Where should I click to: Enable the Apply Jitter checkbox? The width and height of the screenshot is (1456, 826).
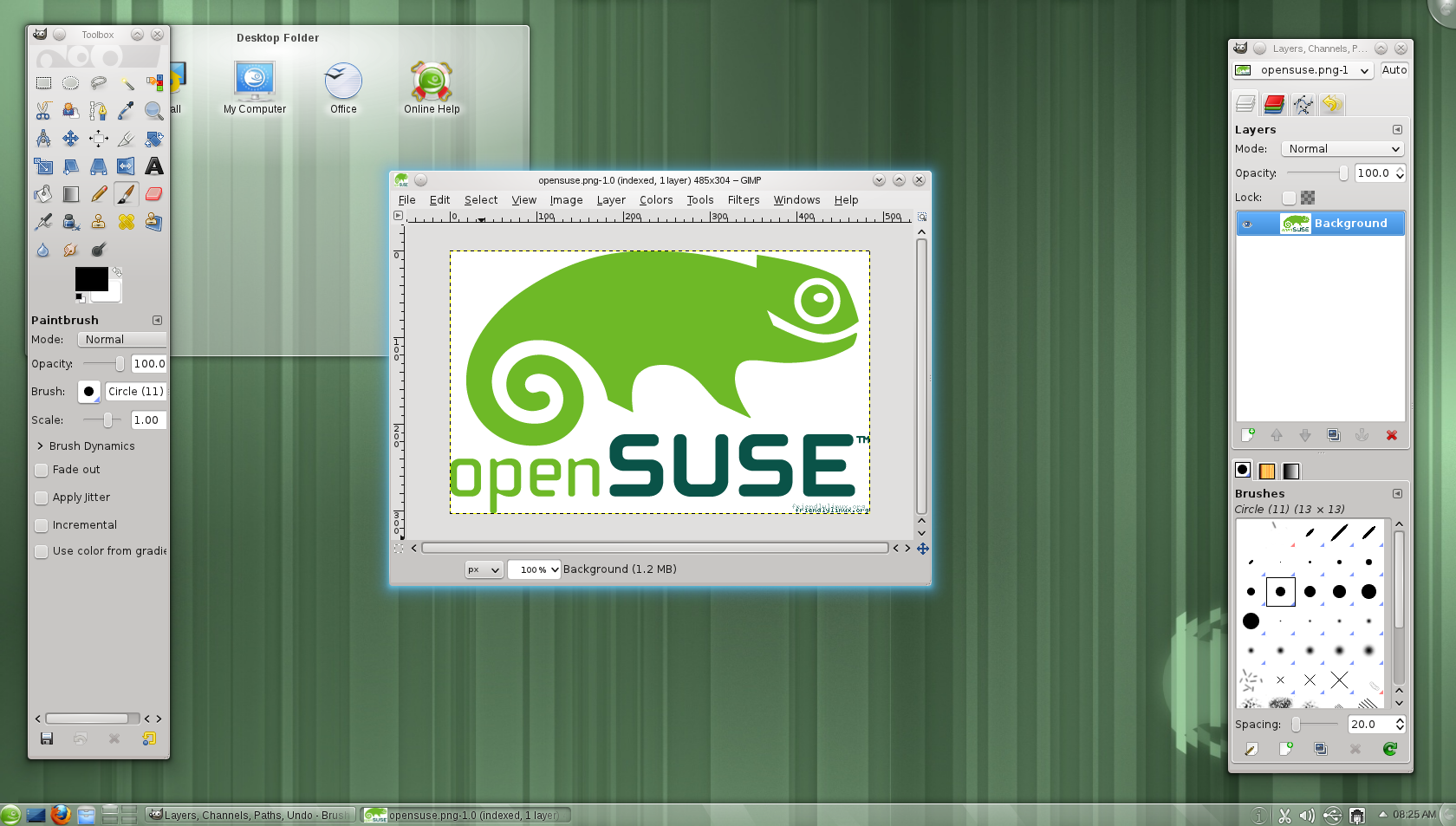[42, 498]
